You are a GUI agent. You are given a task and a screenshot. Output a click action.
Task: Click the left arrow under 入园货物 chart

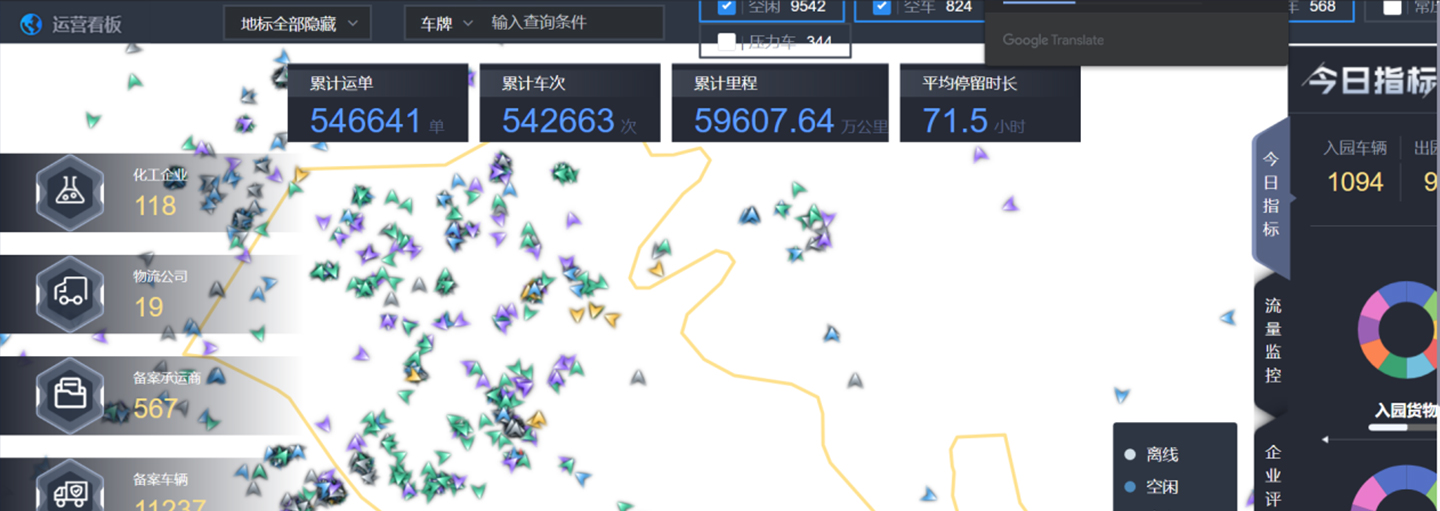click(1326, 439)
